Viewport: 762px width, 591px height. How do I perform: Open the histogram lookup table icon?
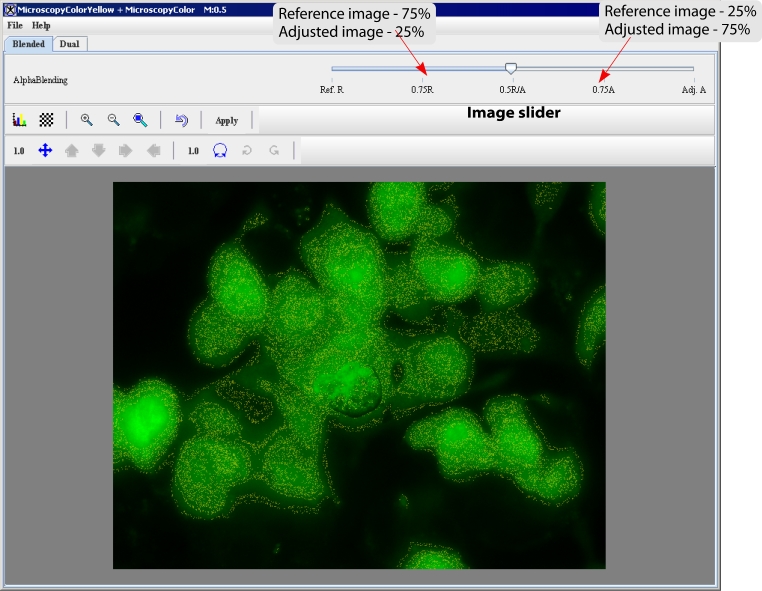[x=19, y=120]
